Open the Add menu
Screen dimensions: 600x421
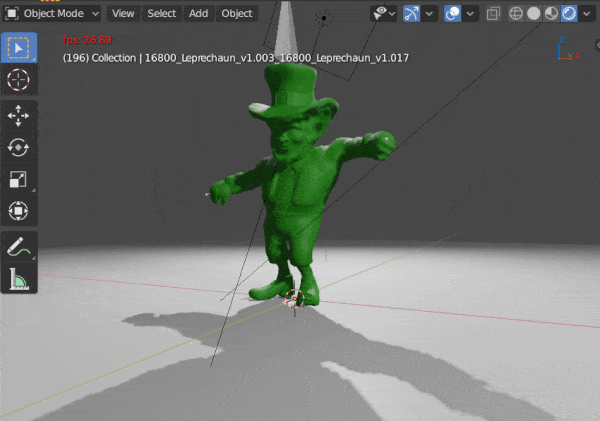click(x=198, y=14)
